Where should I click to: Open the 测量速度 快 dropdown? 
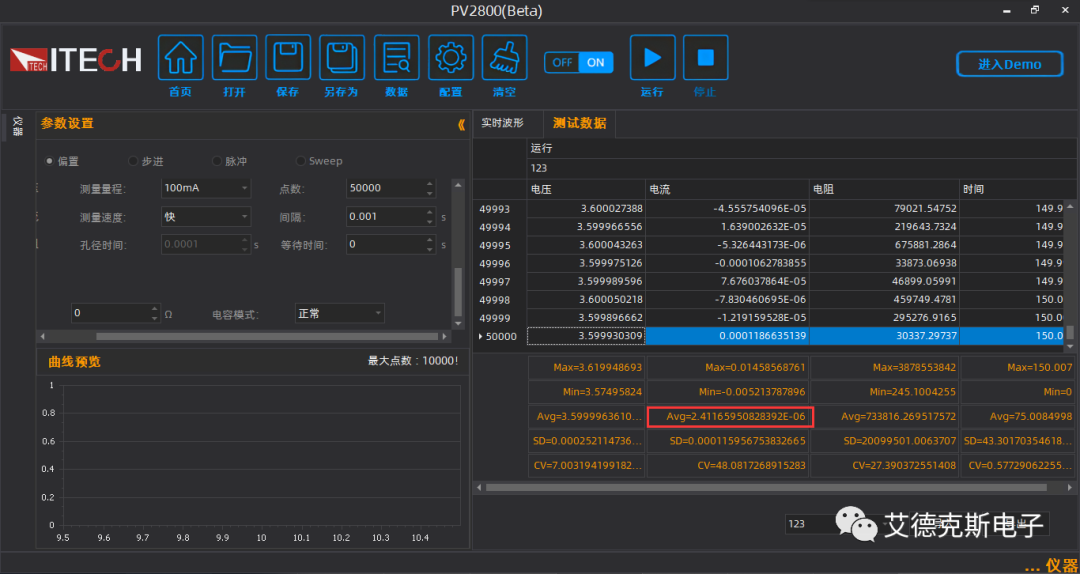(206, 216)
